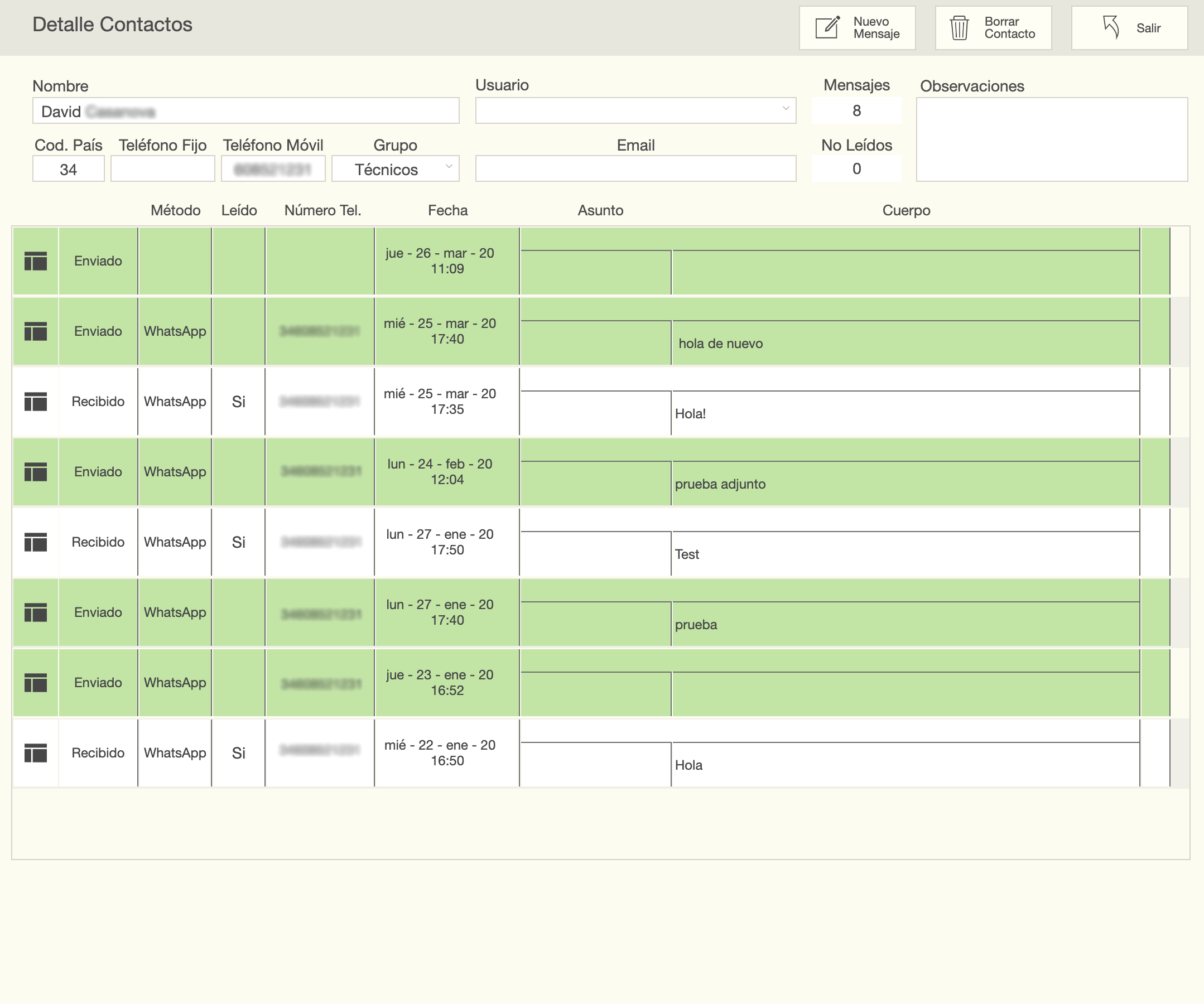This screenshot has height=1004, width=1204.
Task: Click the Cod. País field showing 34
Action: tap(68, 169)
